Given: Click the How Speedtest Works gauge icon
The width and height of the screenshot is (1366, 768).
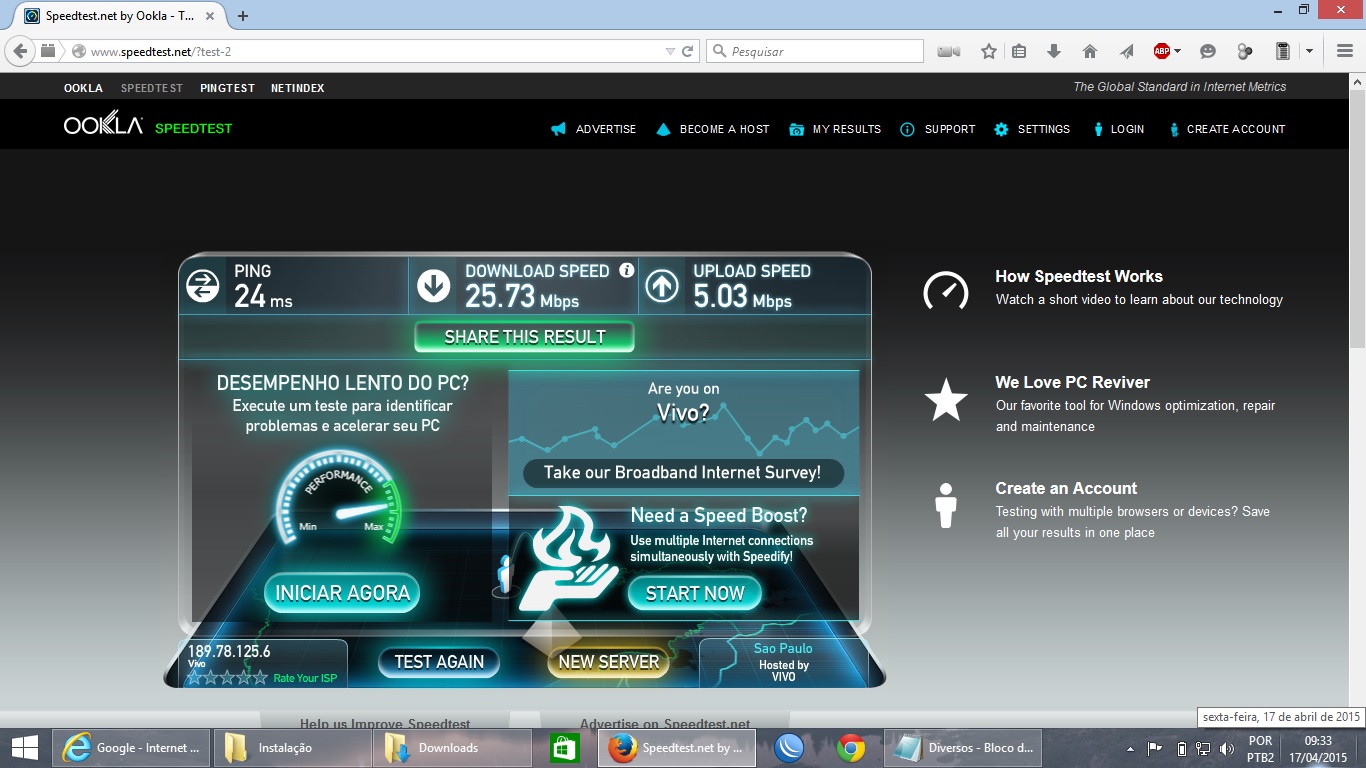Looking at the screenshot, I should (945, 290).
